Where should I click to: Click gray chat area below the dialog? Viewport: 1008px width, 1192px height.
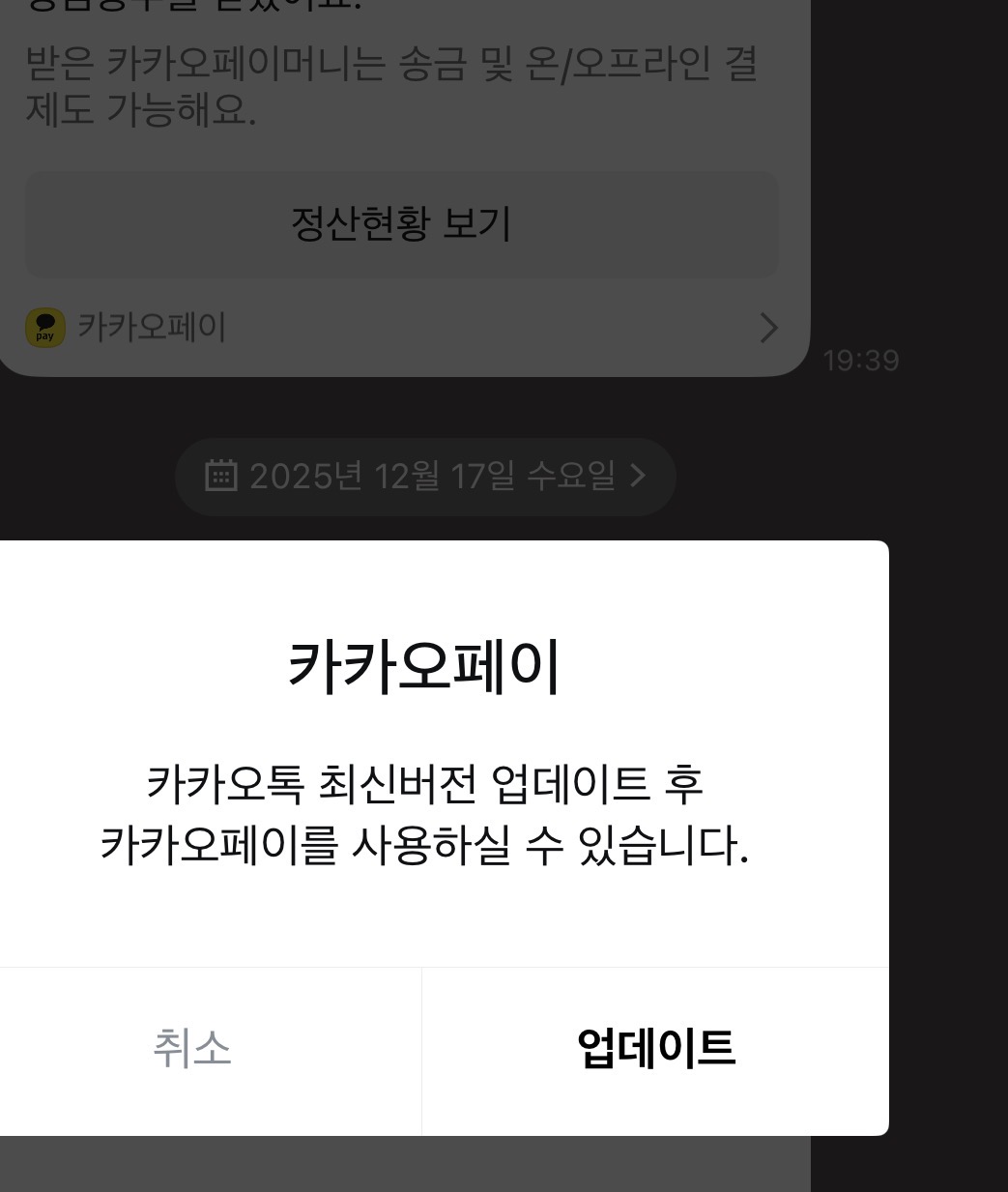(x=405, y=1164)
